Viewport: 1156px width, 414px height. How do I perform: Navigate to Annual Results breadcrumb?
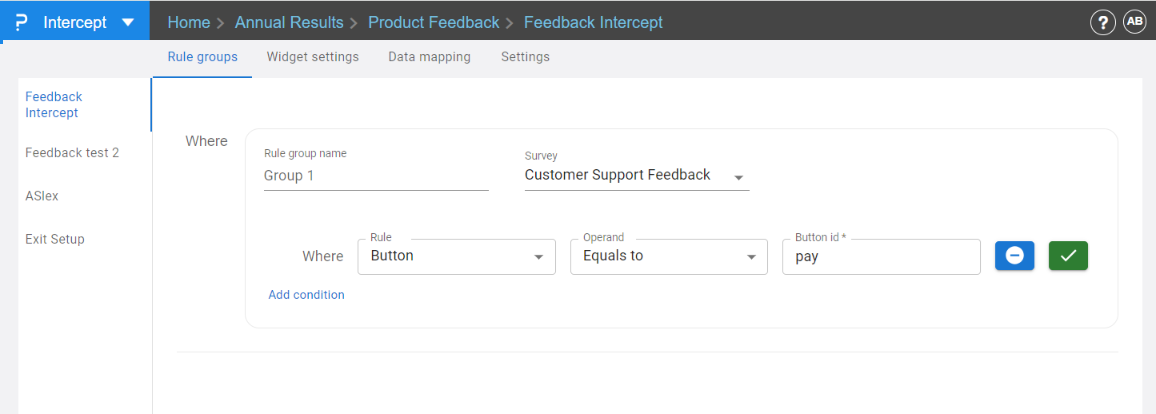pyautogui.click(x=289, y=22)
